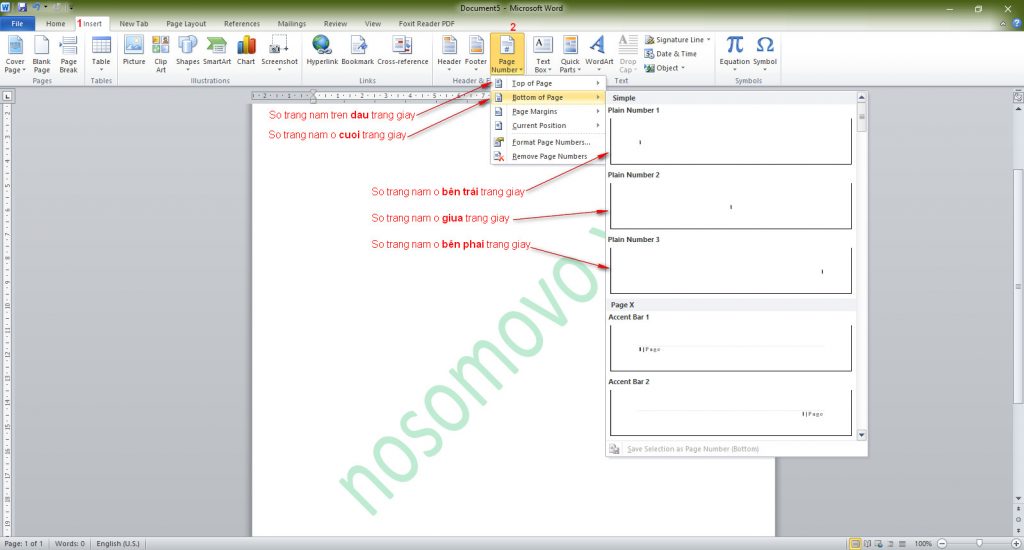Screen dimensions: 1024x550
Task: Choose Format Page Numbers option
Action: (550, 142)
